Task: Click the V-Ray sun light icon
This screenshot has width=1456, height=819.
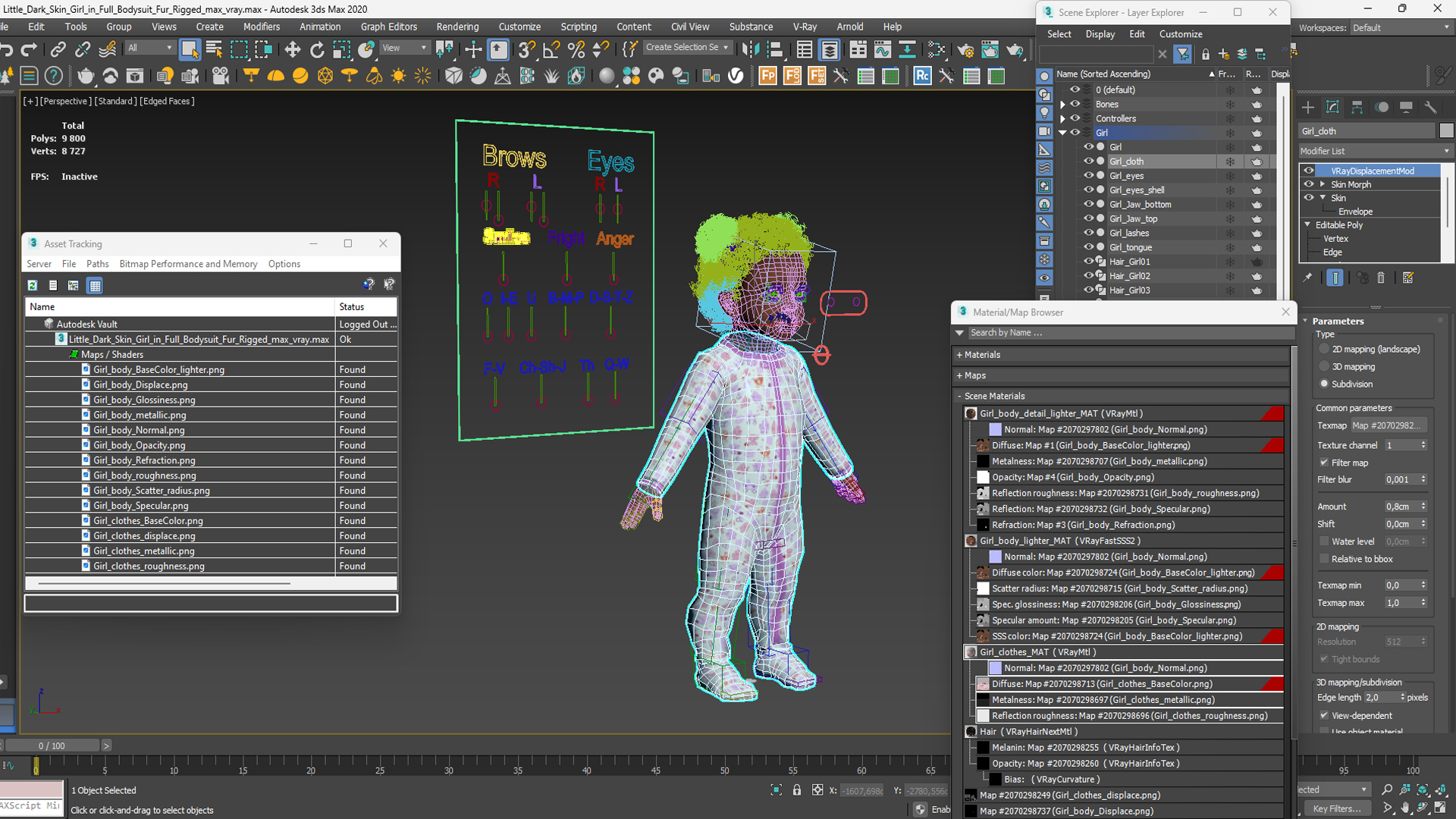Action: (x=398, y=76)
